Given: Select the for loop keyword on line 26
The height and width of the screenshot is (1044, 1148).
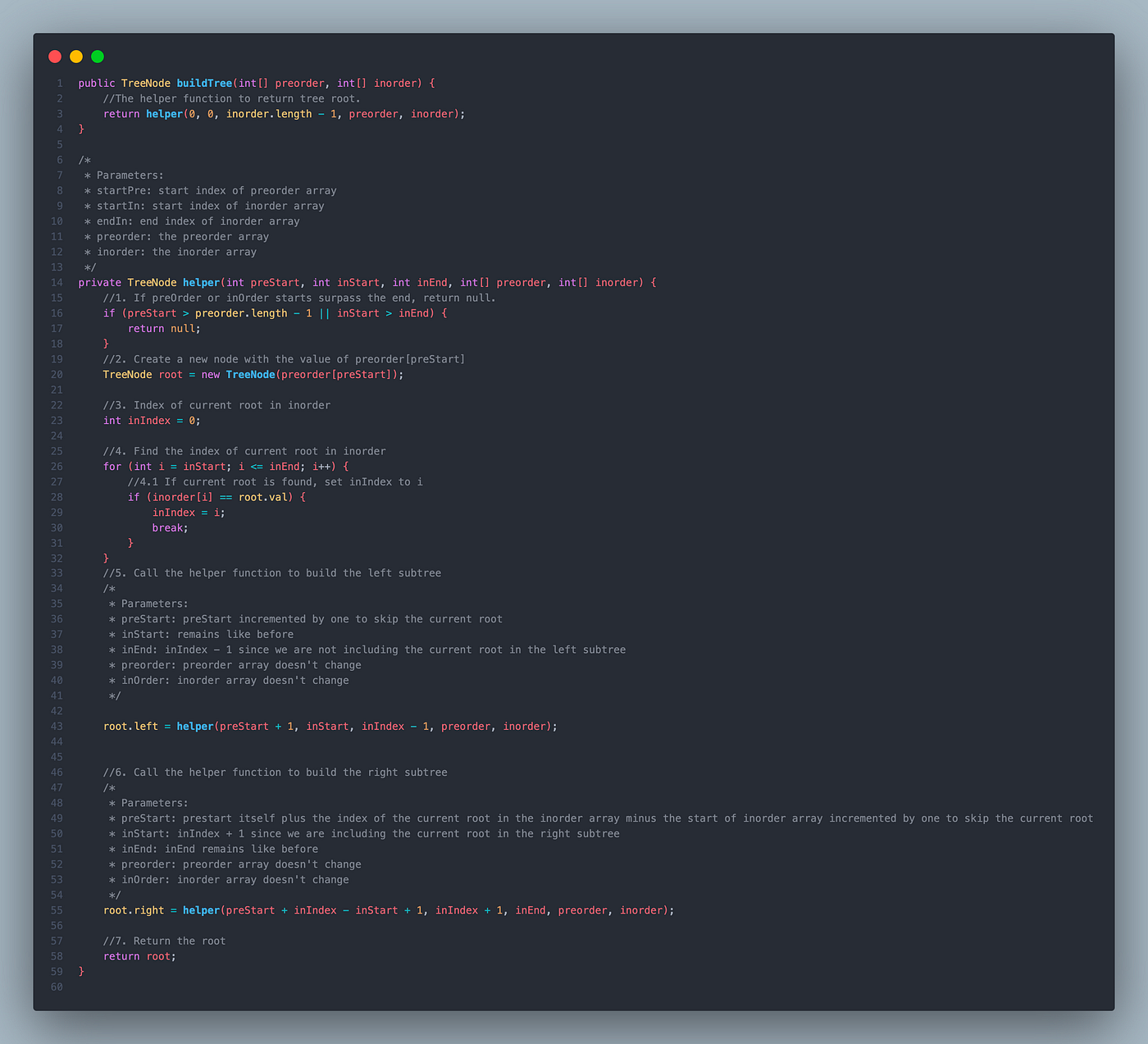Looking at the screenshot, I should click(x=112, y=466).
